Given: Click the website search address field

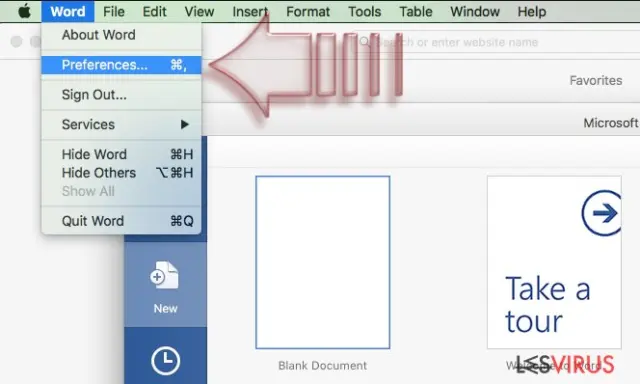Looking at the screenshot, I should tap(496, 42).
